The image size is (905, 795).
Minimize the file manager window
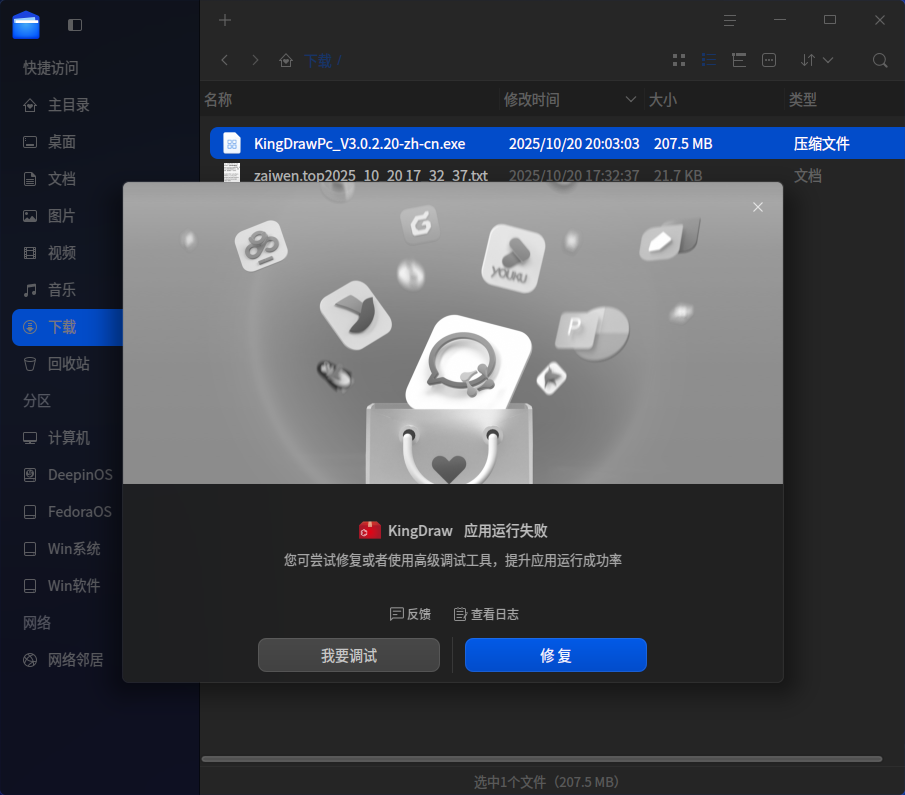[x=780, y=20]
